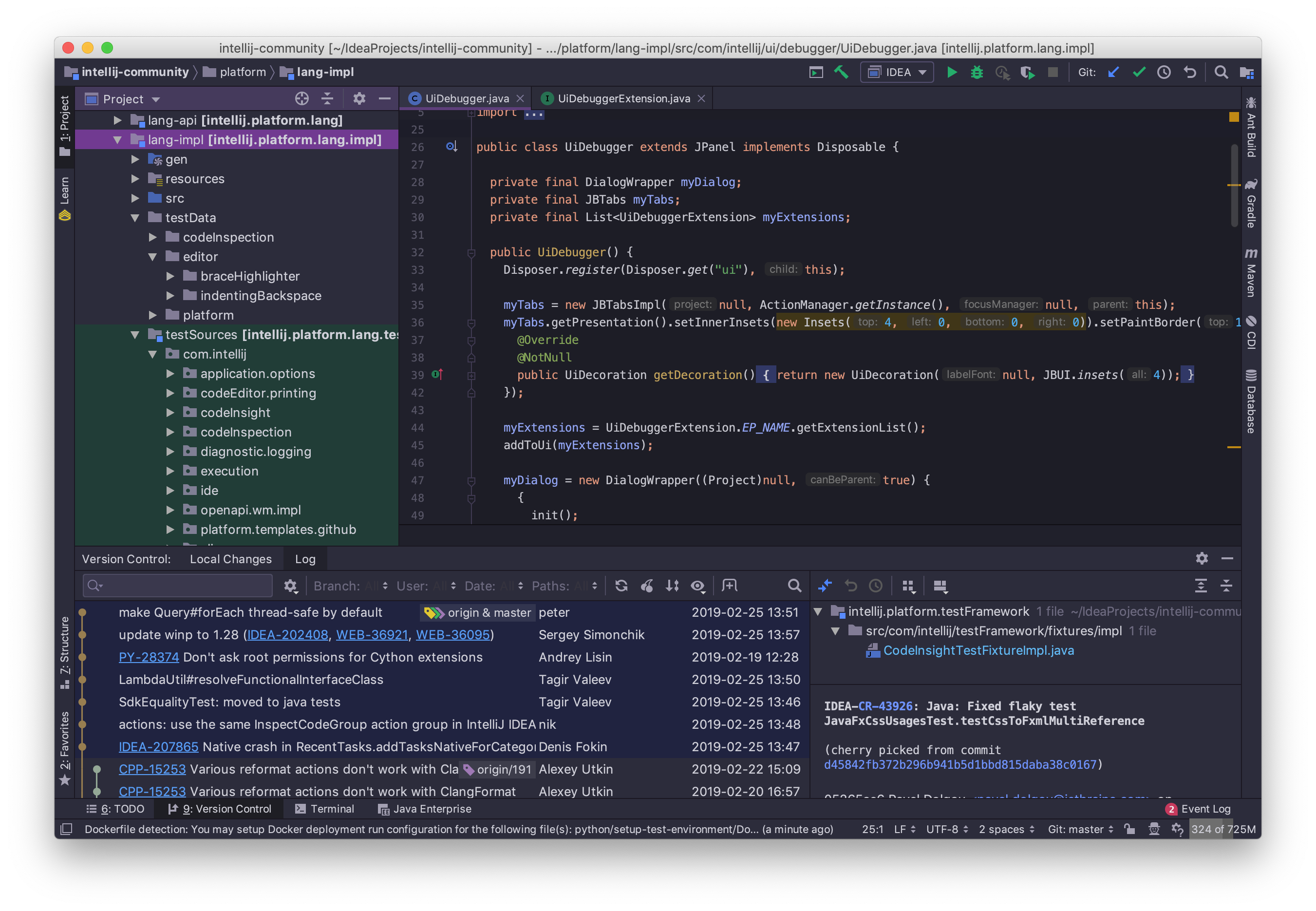
Task: Toggle read-only lock icon in status bar
Action: 1129,829
